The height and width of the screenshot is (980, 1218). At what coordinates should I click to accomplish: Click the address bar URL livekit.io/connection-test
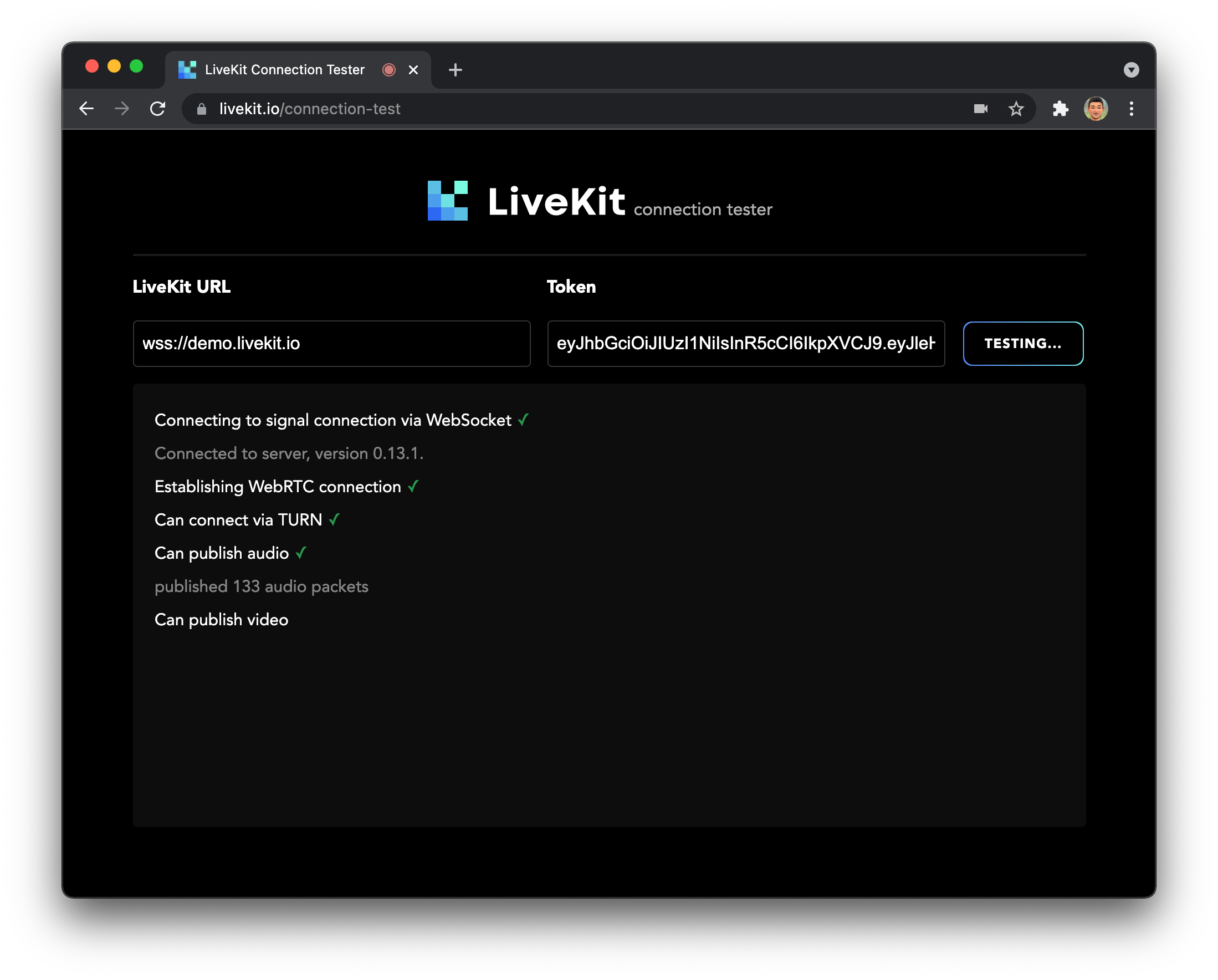[x=310, y=109]
